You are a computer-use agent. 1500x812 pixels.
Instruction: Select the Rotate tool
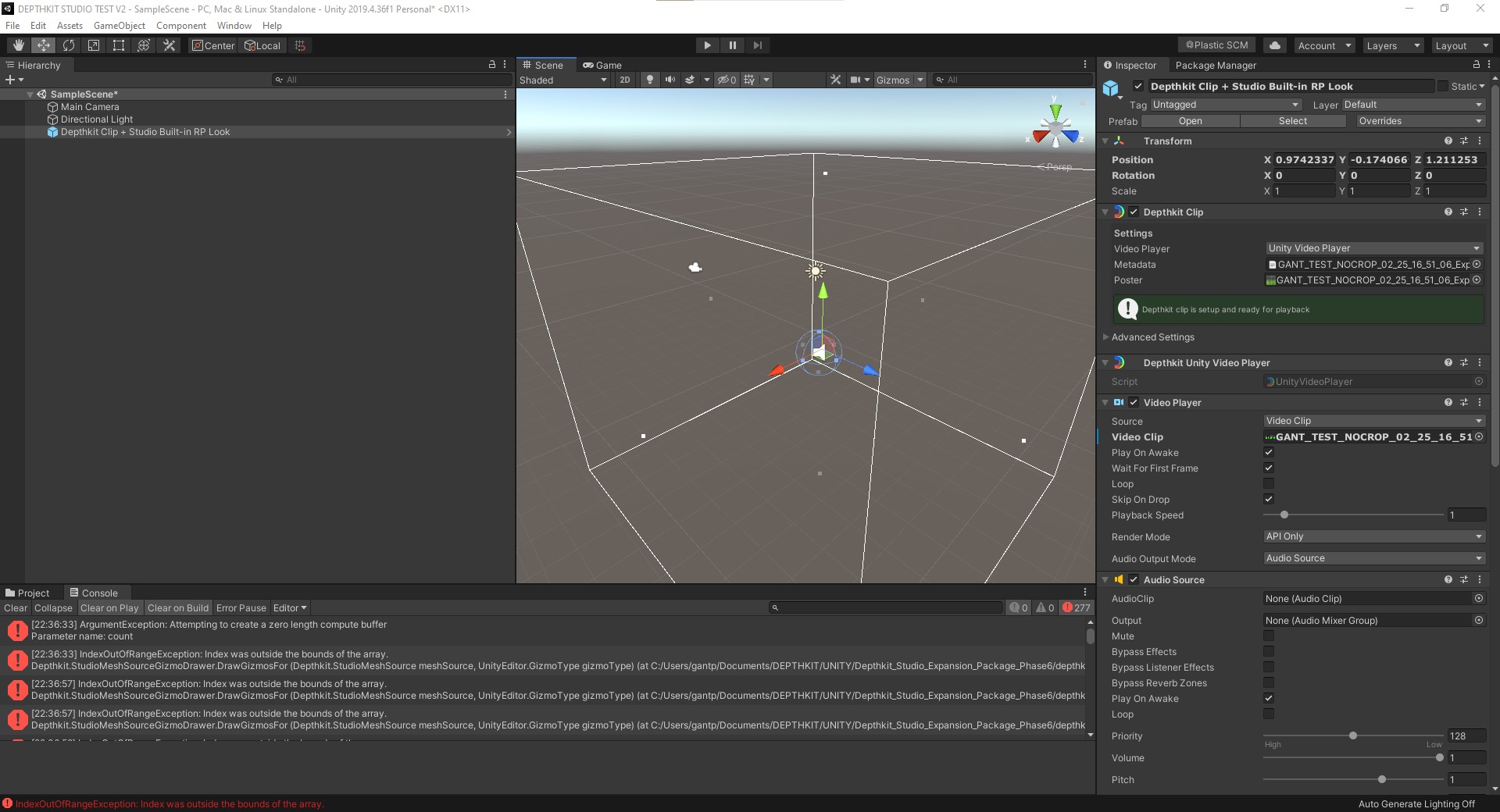coord(69,45)
